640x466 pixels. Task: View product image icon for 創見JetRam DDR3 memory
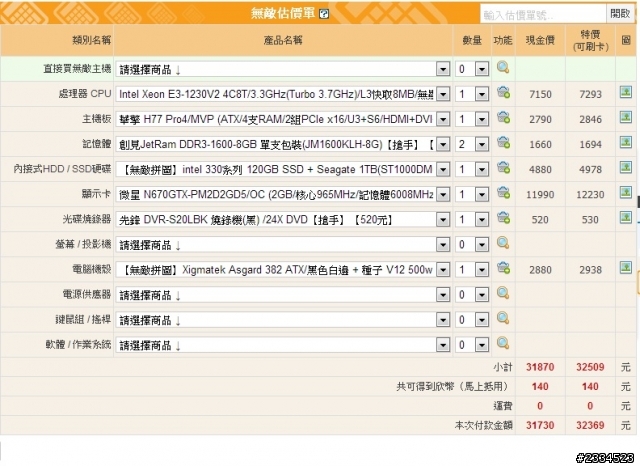626,142
